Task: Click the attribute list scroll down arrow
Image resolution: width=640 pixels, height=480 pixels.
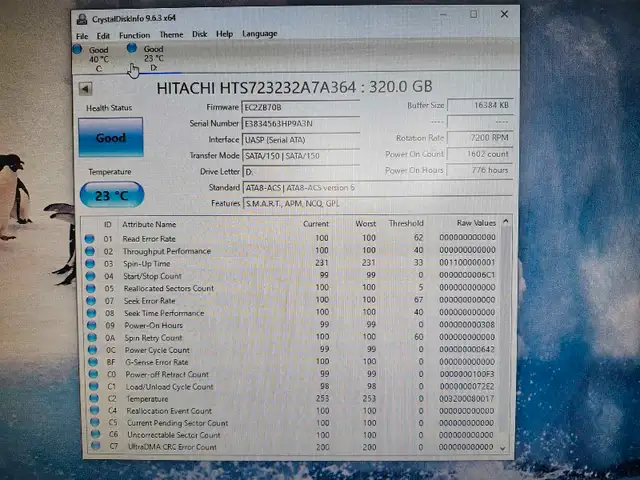Action: pos(503,448)
